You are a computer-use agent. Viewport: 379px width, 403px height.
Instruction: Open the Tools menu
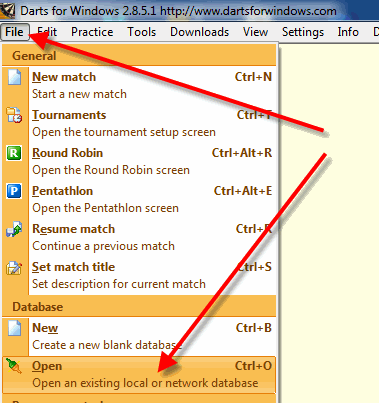(142, 32)
